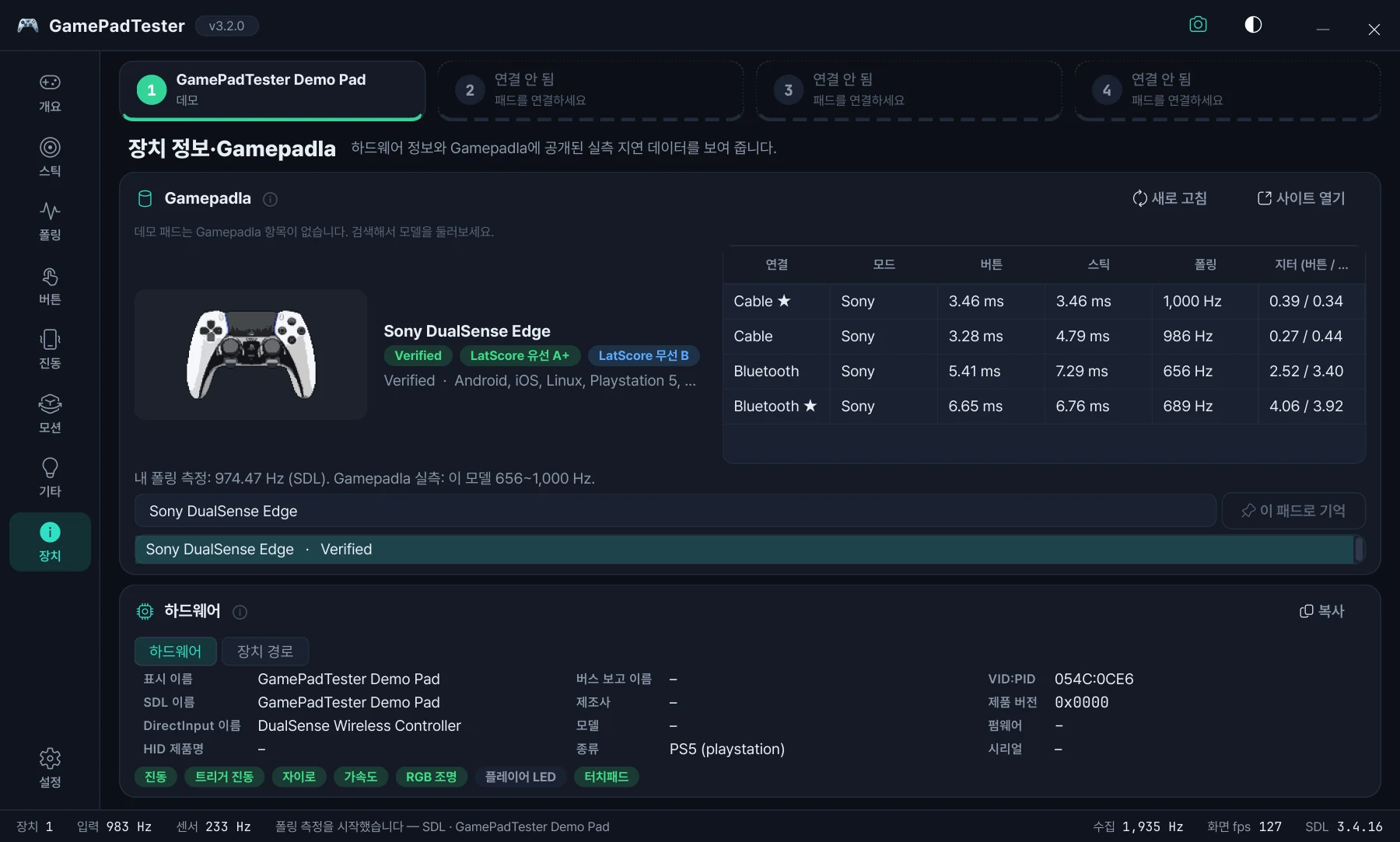Screen dimensions: 1400x842
Task: Select the 하드웨어 tab
Action: [x=175, y=652]
